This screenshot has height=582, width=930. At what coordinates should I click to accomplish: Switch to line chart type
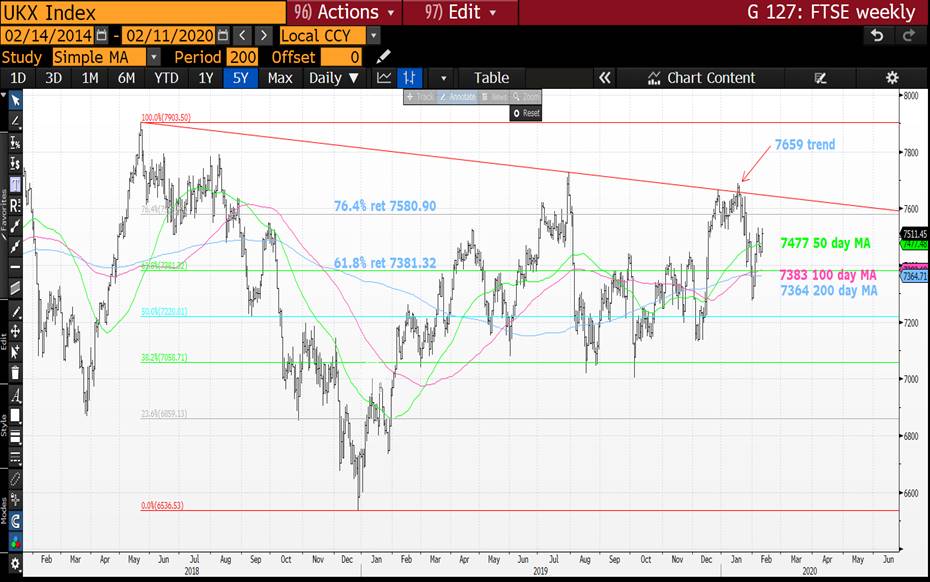pyautogui.click(x=384, y=78)
